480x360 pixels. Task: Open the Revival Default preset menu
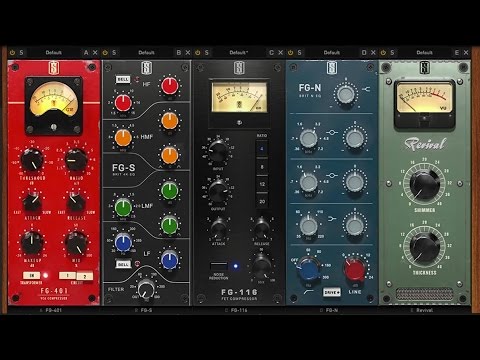[x=424, y=53]
